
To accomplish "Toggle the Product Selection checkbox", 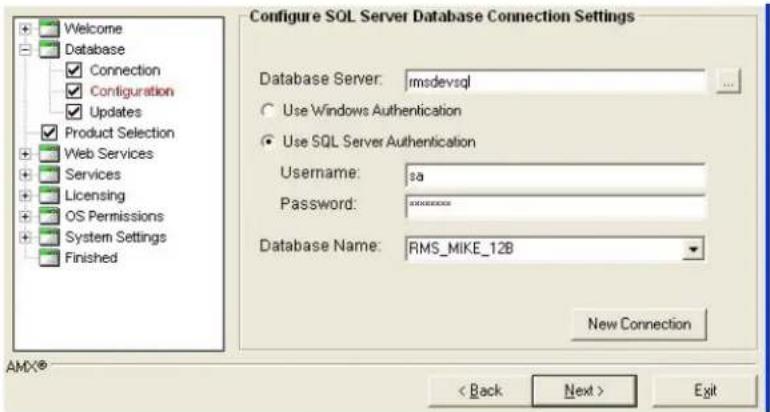I will (49, 133).
